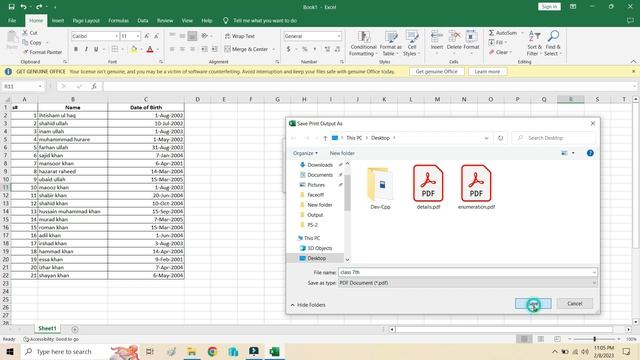Redo the last action
Viewport: 640px width, 360px height.
tap(39, 7)
